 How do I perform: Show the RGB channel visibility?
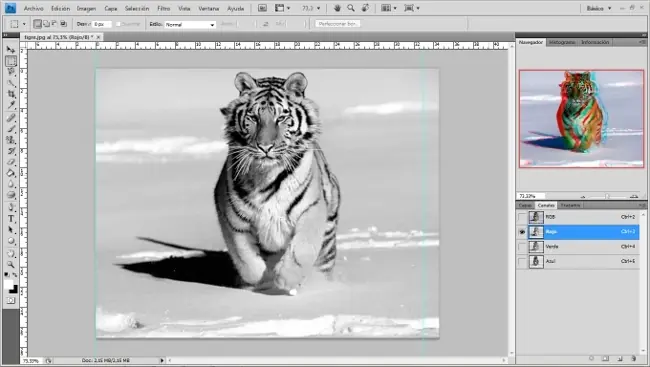tap(522, 217)
